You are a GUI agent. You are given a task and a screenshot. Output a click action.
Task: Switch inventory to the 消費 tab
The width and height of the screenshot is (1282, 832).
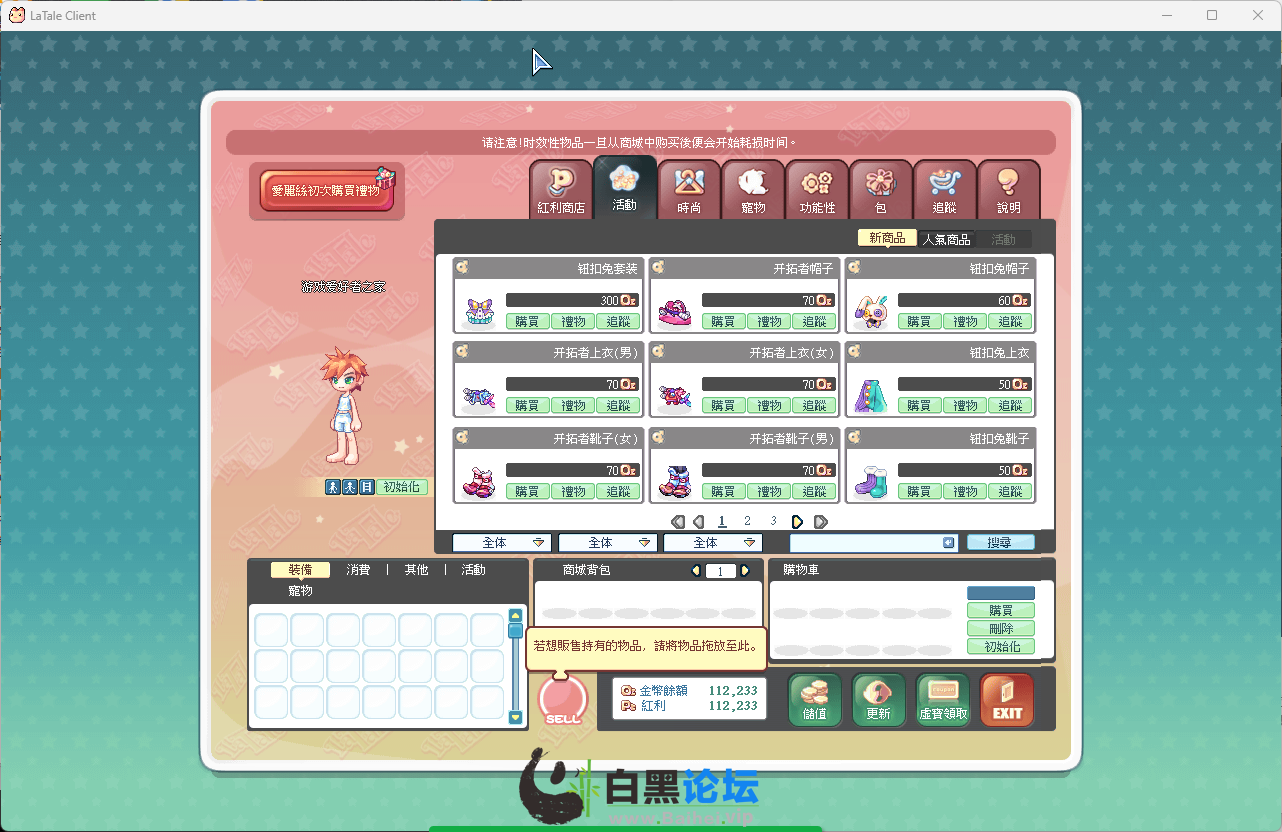358,570
